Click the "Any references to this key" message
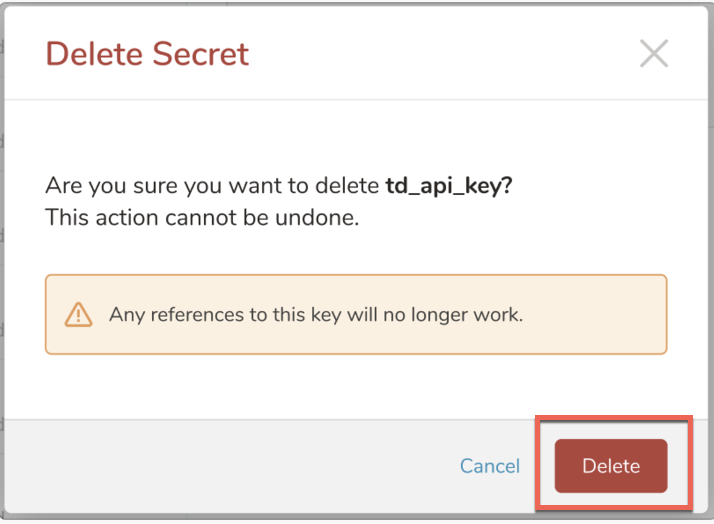 315,314
